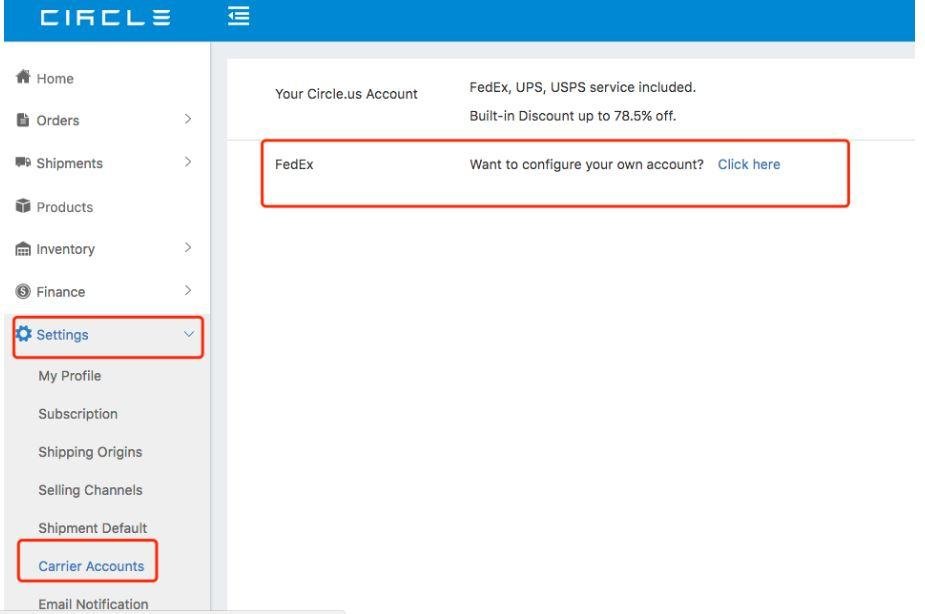Click here to configure FedEx account
This screenshot has width=925, height=614.
point(749,165)
